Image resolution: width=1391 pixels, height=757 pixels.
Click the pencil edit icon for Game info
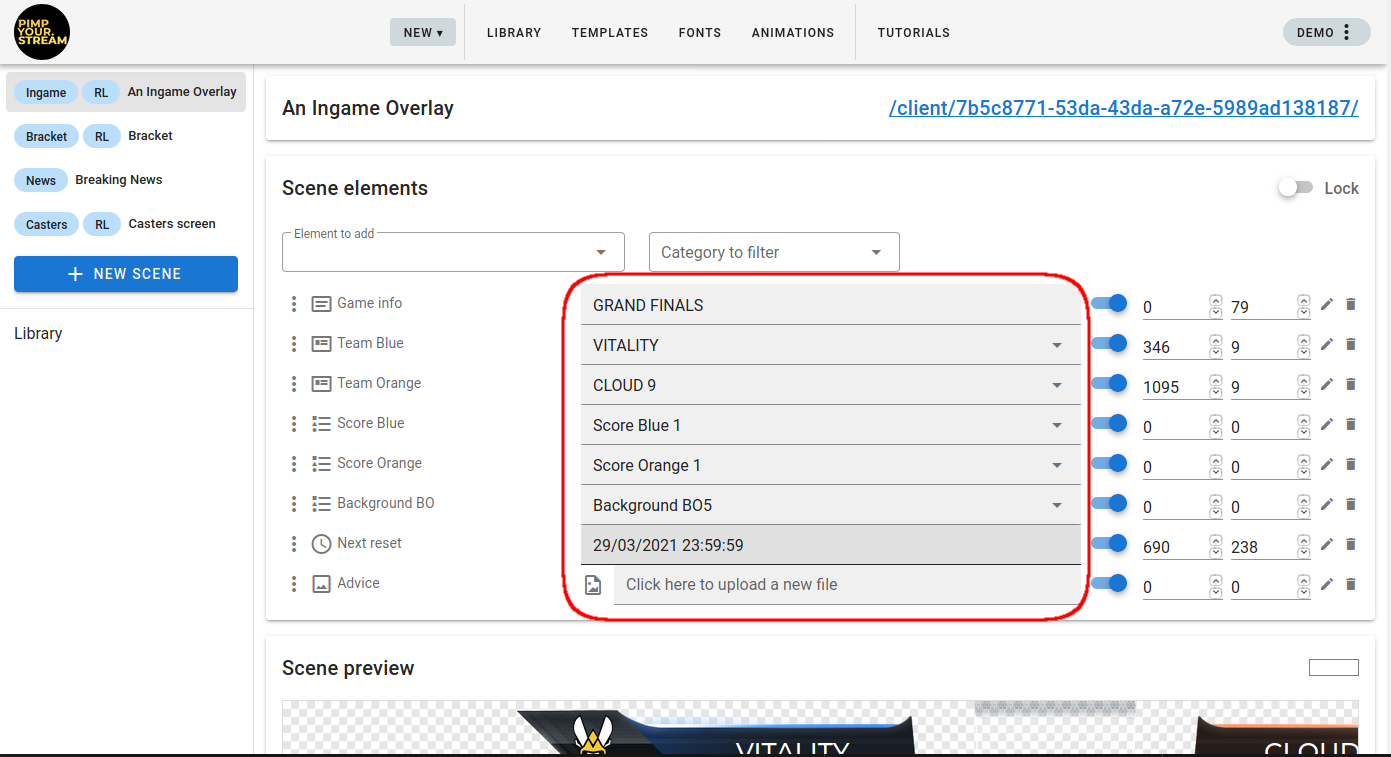point(1327,304)
